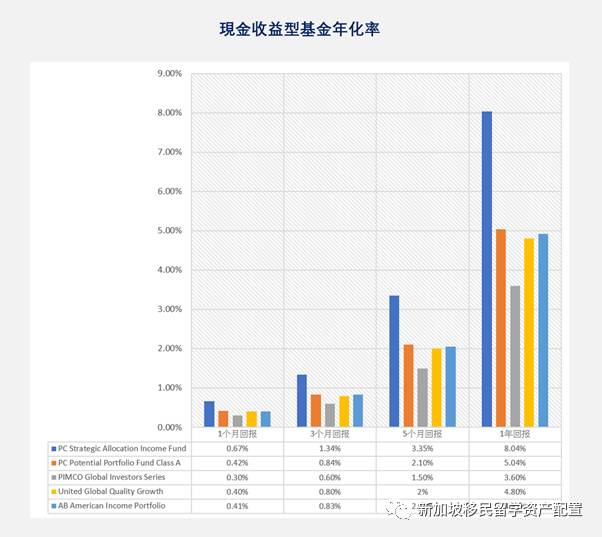
Task: Click the orange bar in the 5个月回报 group
Action: click(x=408, y=386)
